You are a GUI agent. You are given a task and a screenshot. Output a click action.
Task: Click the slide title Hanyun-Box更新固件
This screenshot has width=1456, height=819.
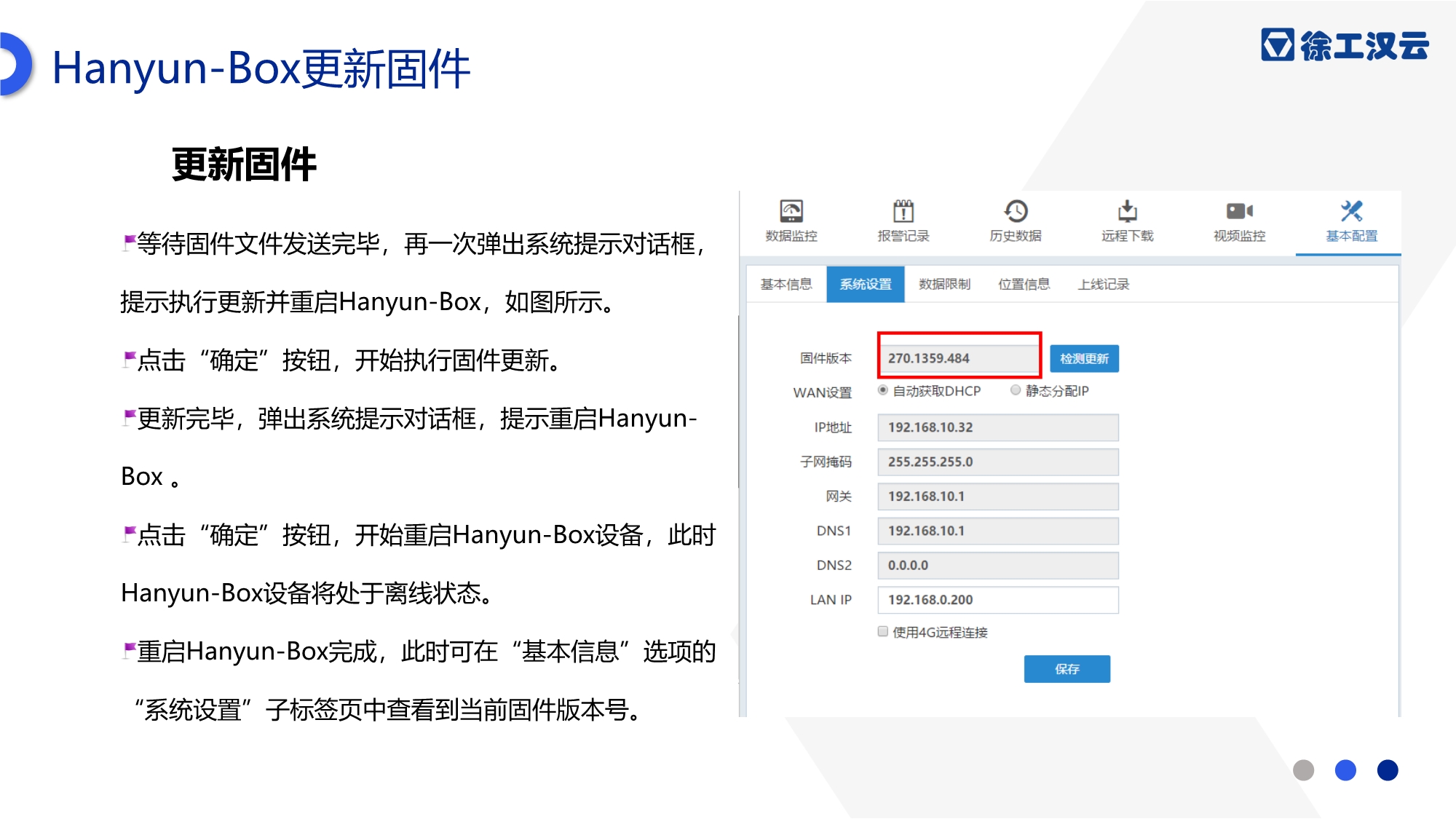261,69
